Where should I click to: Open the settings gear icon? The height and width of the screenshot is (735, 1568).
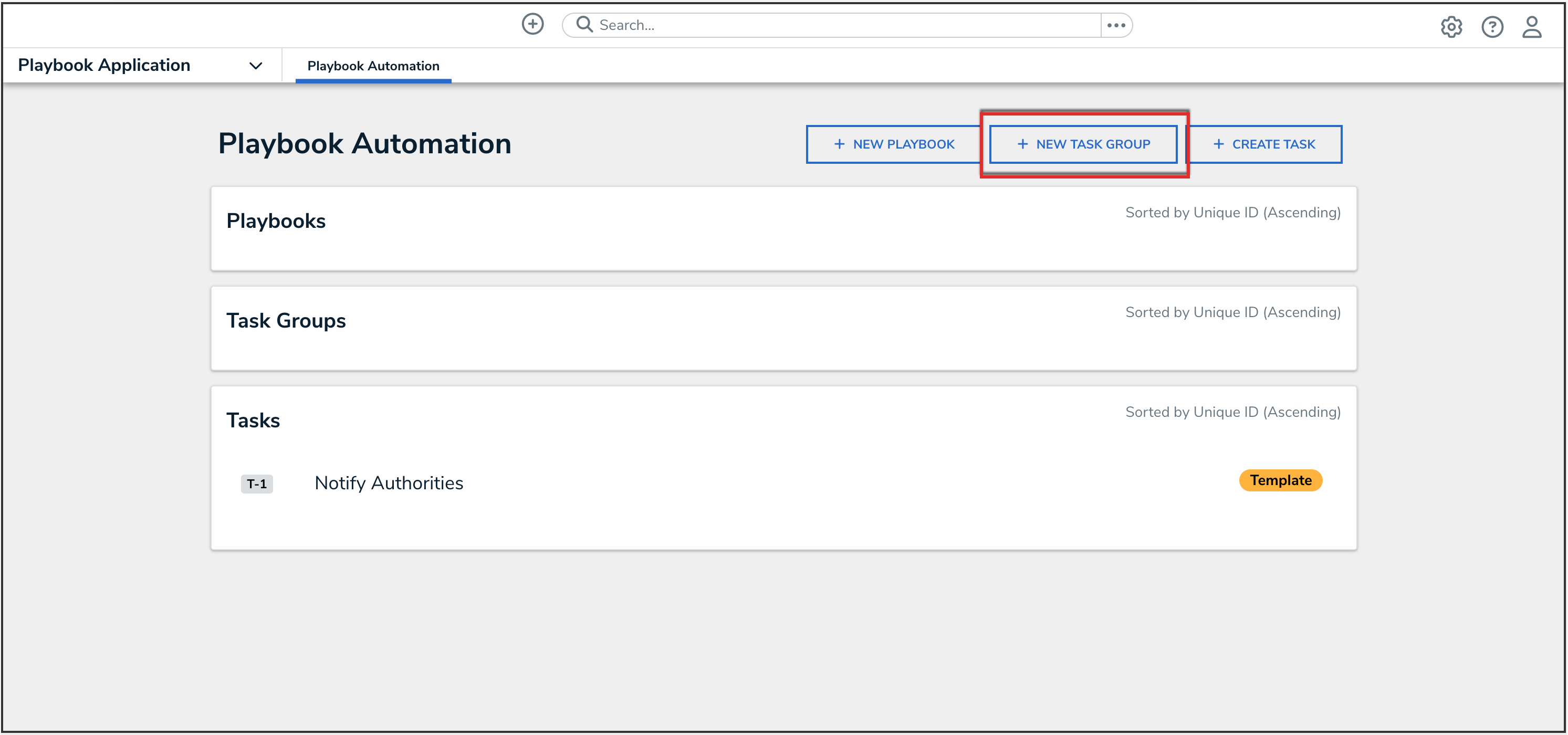point(1451,27)
